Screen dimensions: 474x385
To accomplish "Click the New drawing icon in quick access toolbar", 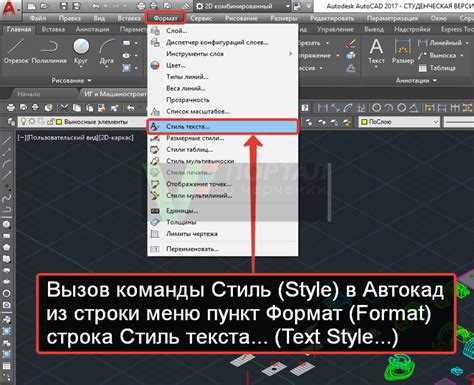I will point(31,6).
